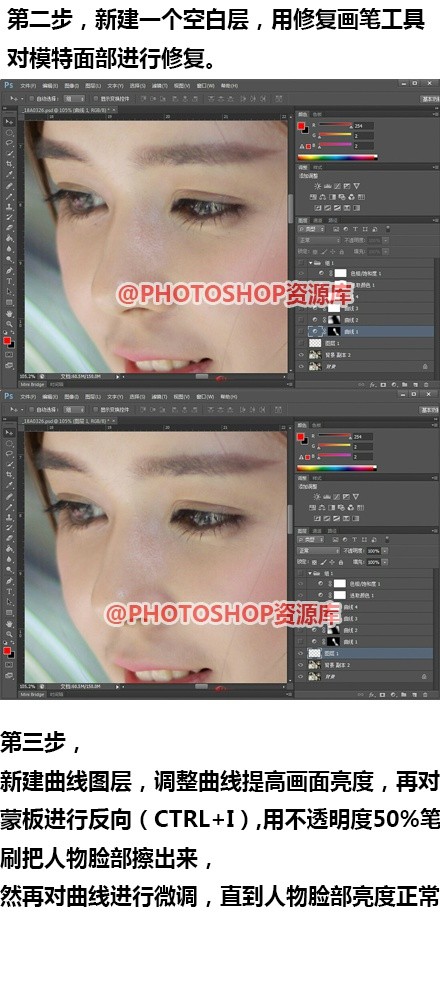Select the Healing Brush tool in lower window
The height and width of the screenshot is (1000, 440).
click(x=9, y=496)
